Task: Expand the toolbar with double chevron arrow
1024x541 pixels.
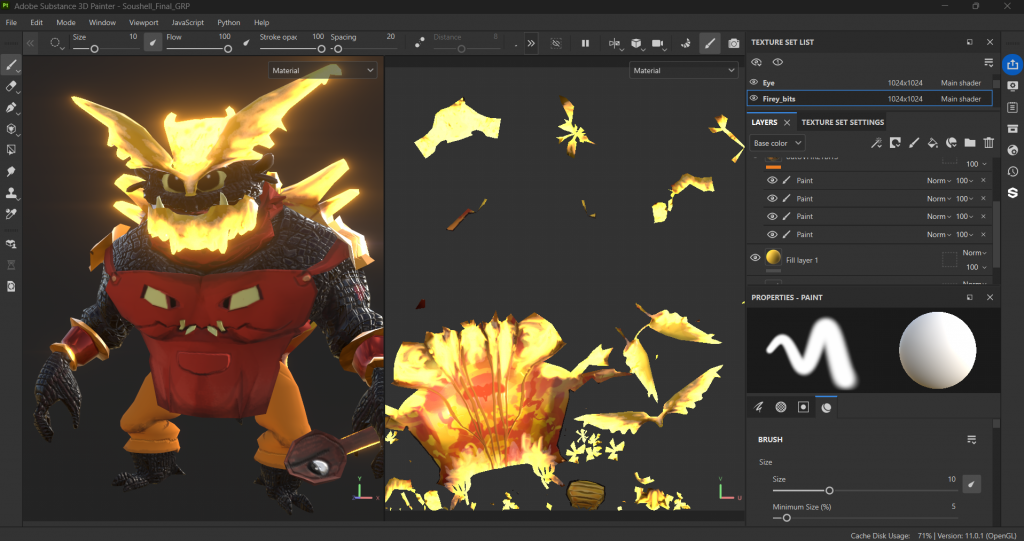Action: click(531, 43)
